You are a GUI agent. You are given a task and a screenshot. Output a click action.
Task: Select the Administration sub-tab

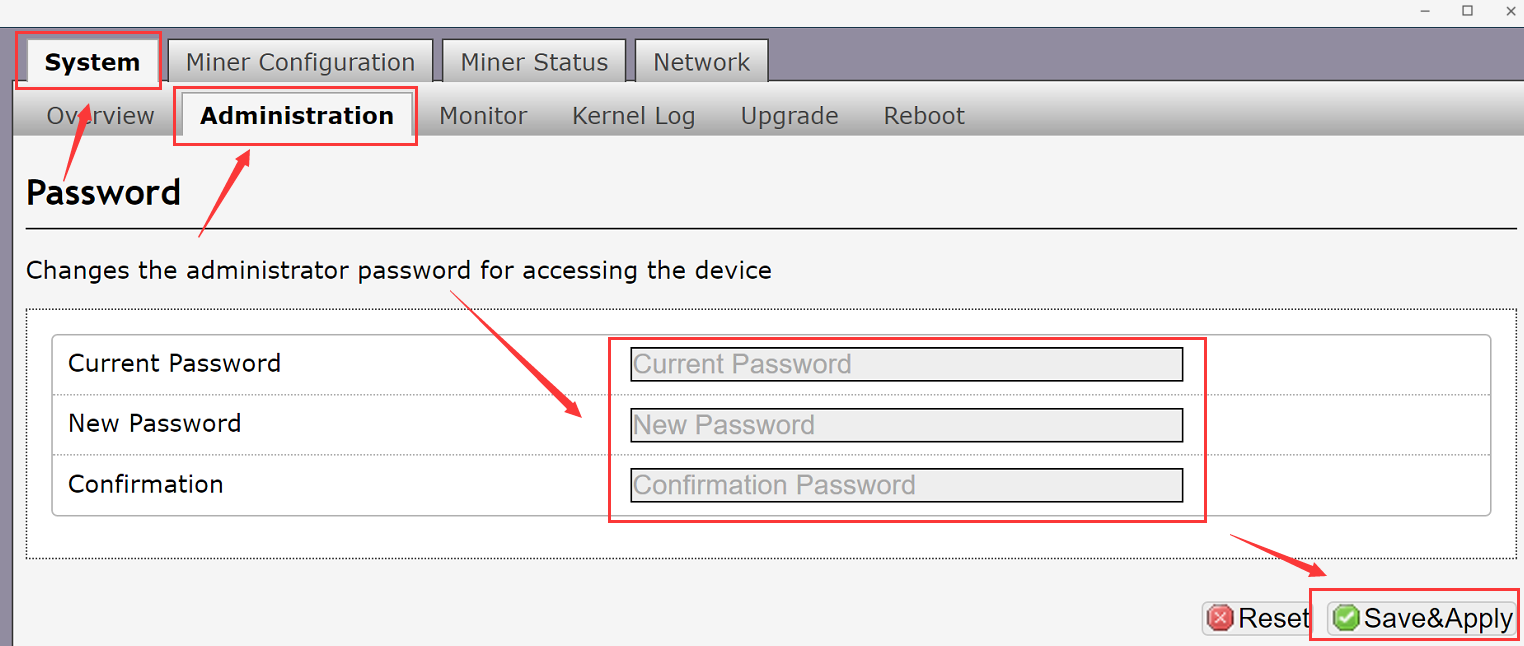click(x=295, y=115)
